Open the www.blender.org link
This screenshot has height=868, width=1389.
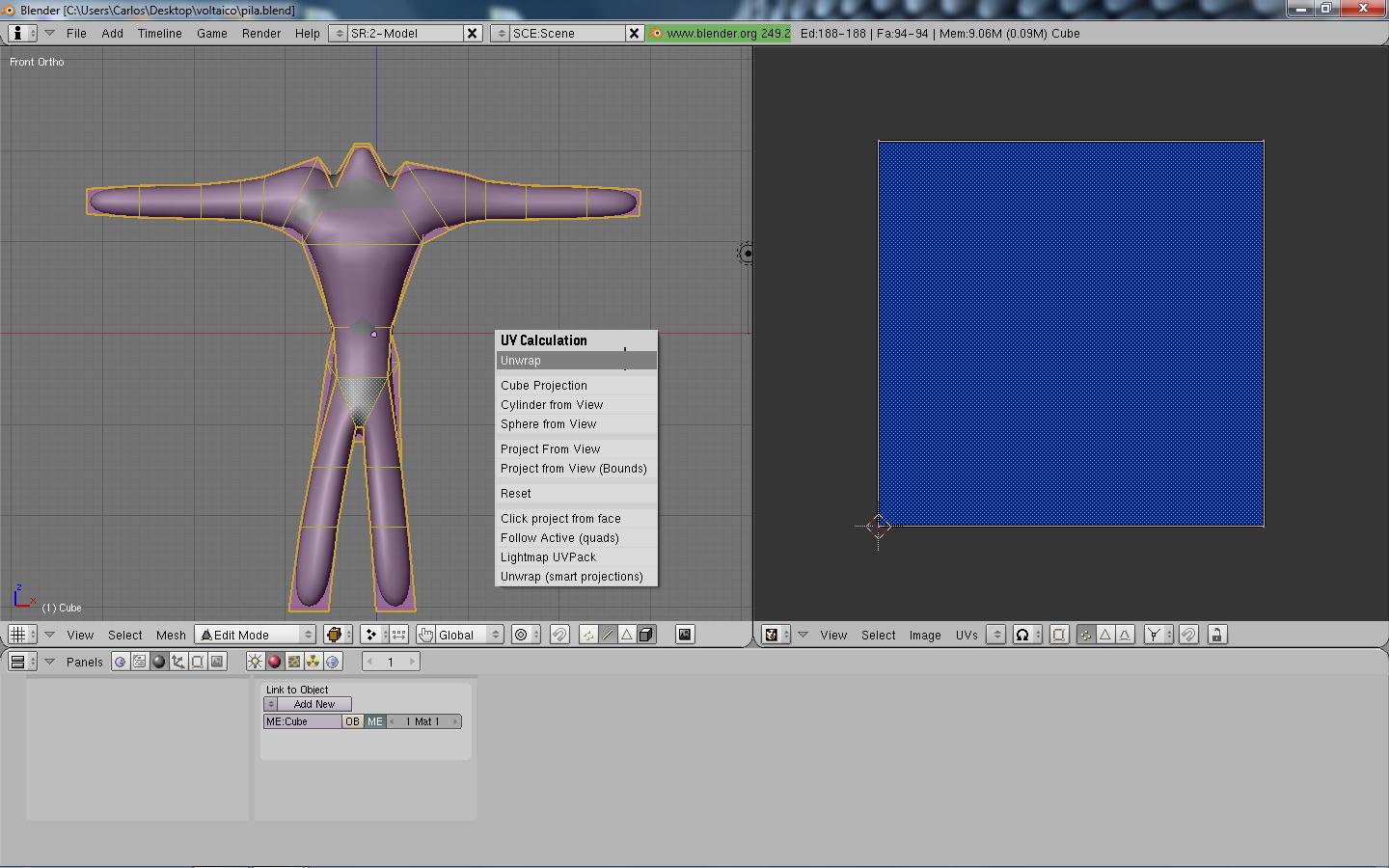coord(720,33)
